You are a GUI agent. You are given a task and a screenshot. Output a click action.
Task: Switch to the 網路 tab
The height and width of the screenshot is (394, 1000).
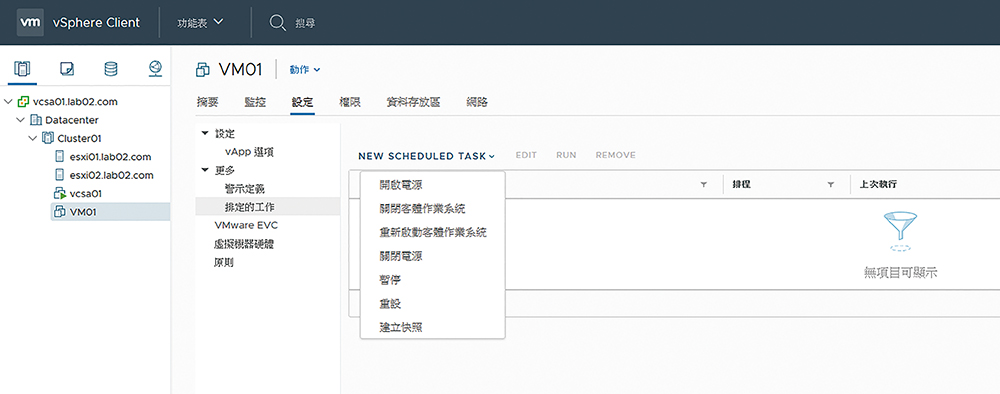click(477, 102)
